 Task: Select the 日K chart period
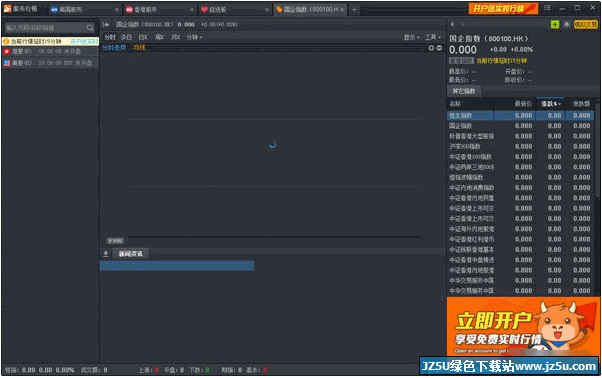click(143, 37)
